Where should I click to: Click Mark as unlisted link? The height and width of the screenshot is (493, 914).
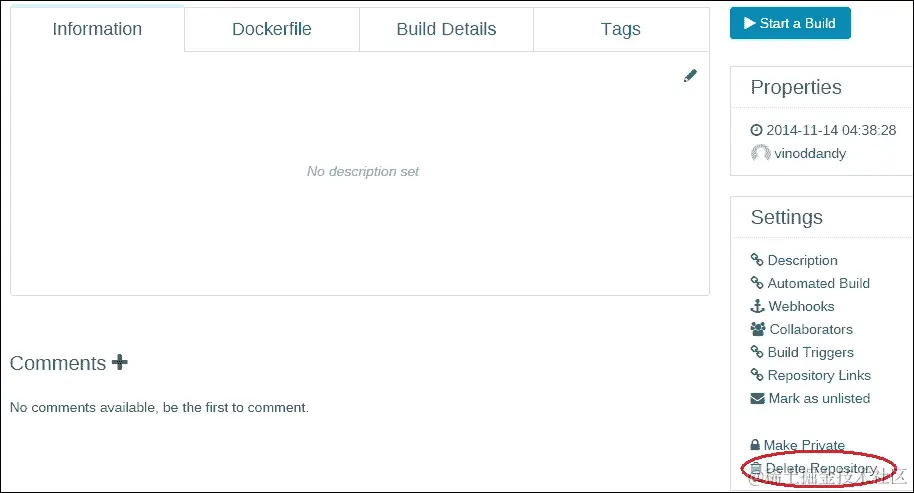coord(819,399)
